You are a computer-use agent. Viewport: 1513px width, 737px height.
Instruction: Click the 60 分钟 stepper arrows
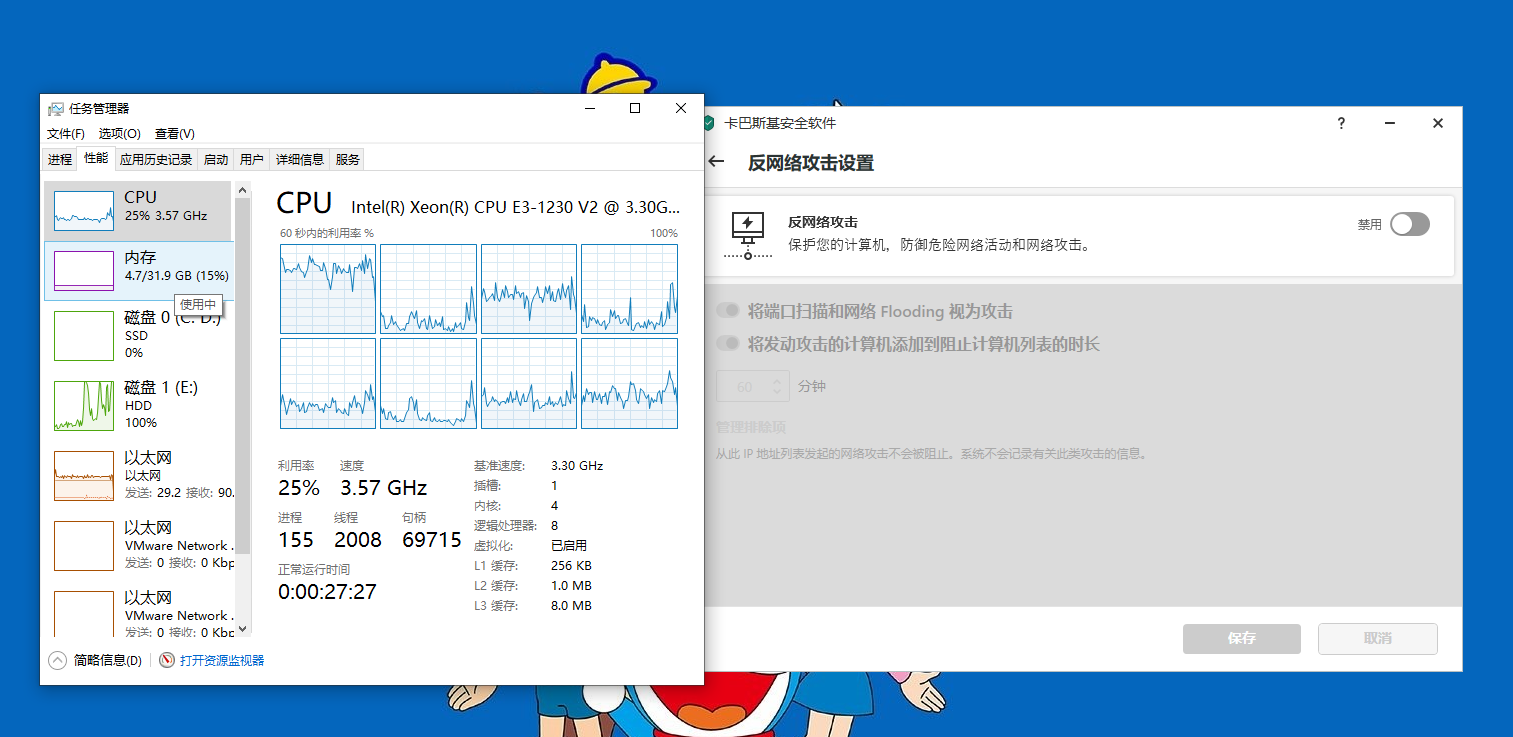779,386
